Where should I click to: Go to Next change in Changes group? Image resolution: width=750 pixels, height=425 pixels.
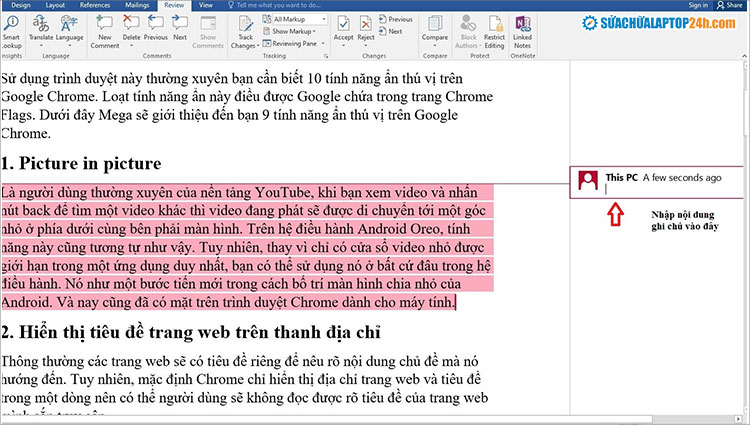(390, 31)
